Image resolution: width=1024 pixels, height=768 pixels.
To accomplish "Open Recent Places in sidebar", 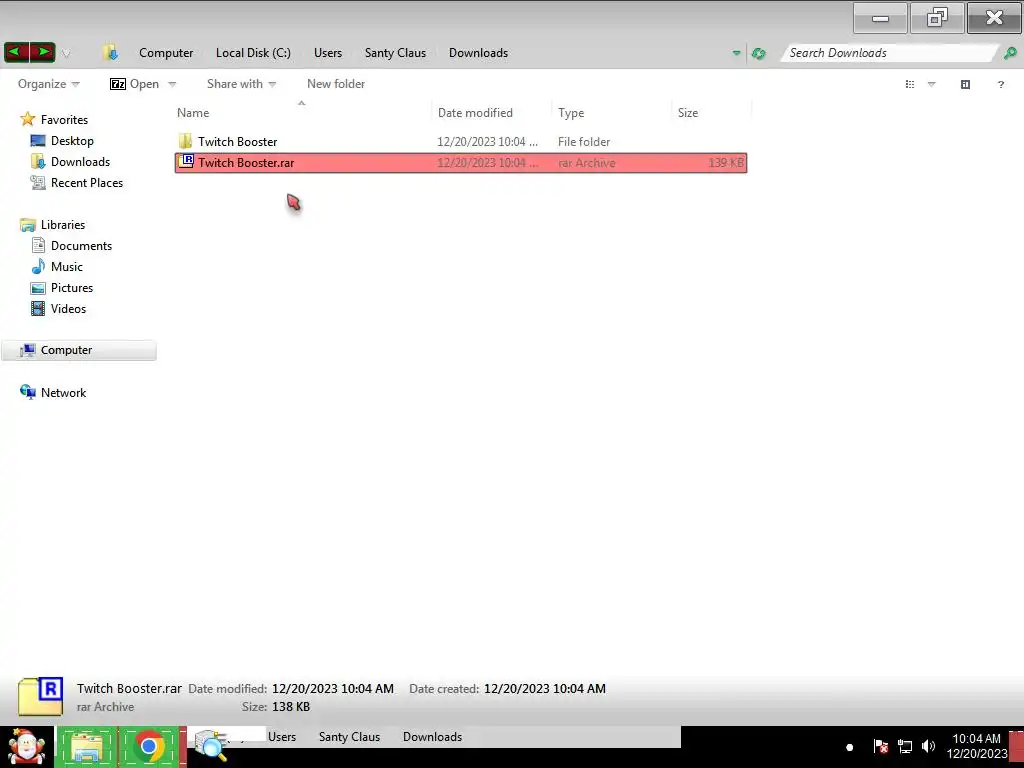I will point(87,183).
